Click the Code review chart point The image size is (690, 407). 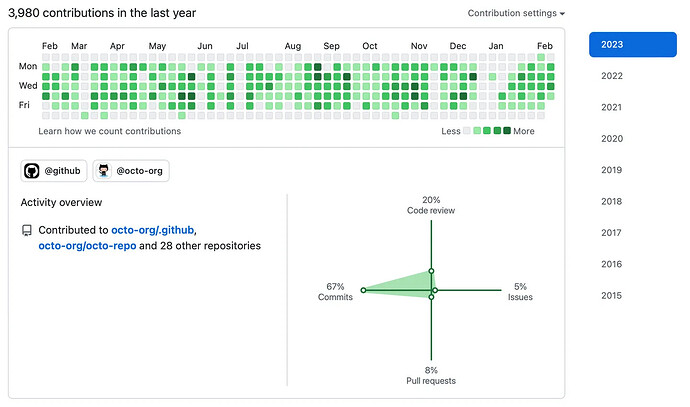point(431,271)
